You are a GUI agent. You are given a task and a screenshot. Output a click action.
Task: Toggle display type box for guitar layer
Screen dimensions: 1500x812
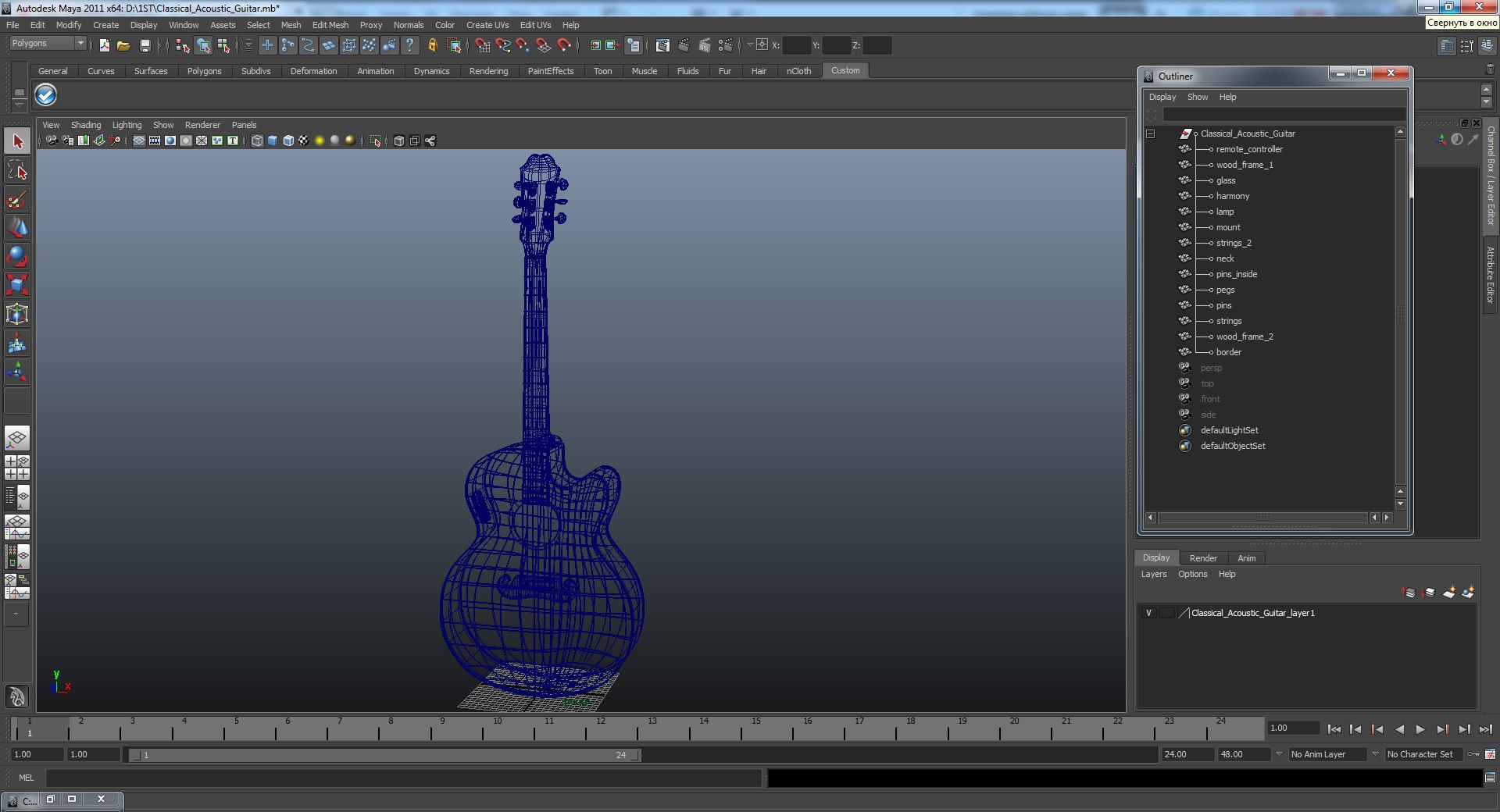tap(1167, 613)
